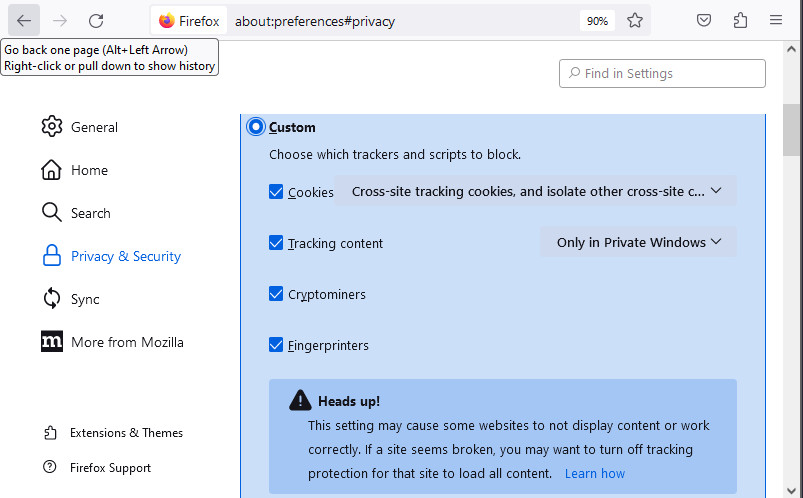Open the Only in Private Windows dropdown
Screen dimensions: 803x498
click(x=639, y=242)
